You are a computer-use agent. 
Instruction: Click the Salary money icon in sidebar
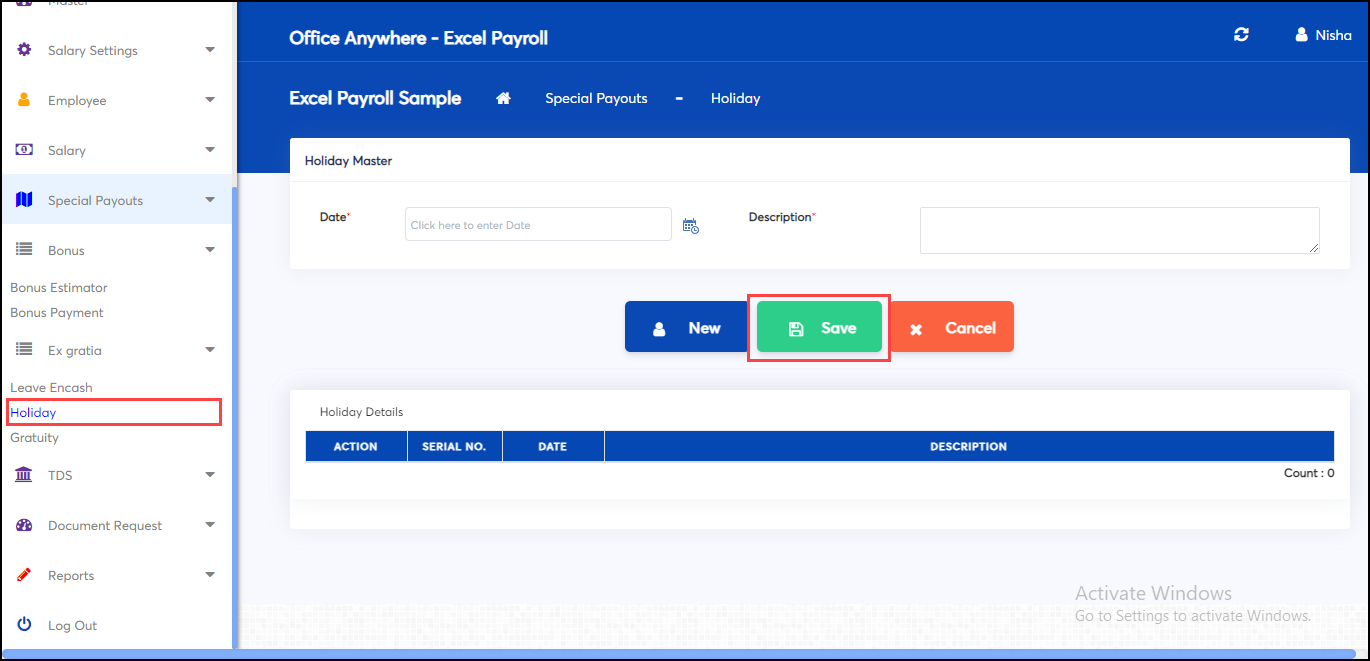pyautogui.click(x=25, y=150)
